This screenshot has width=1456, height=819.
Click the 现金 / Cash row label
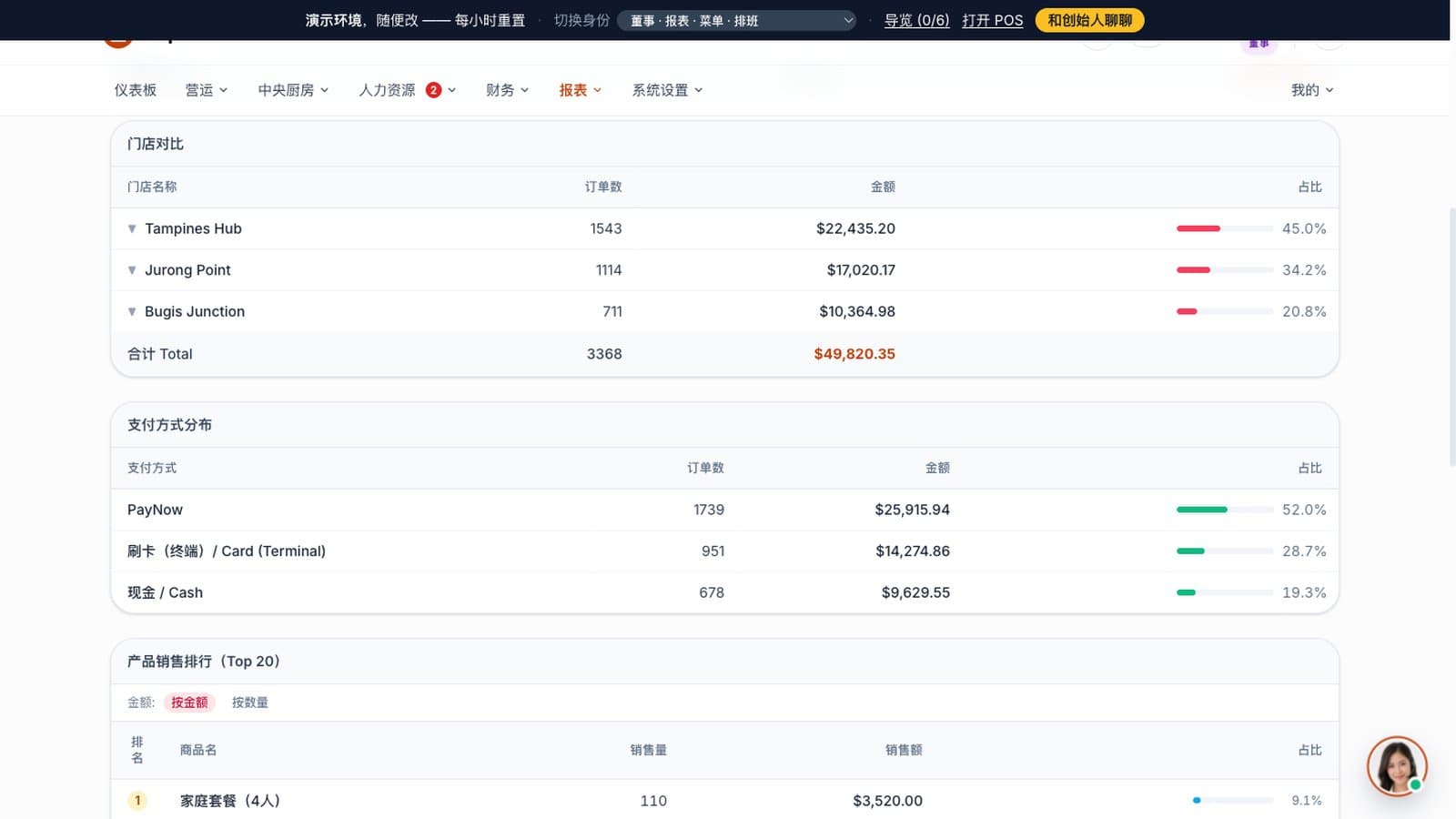[165, 592]
